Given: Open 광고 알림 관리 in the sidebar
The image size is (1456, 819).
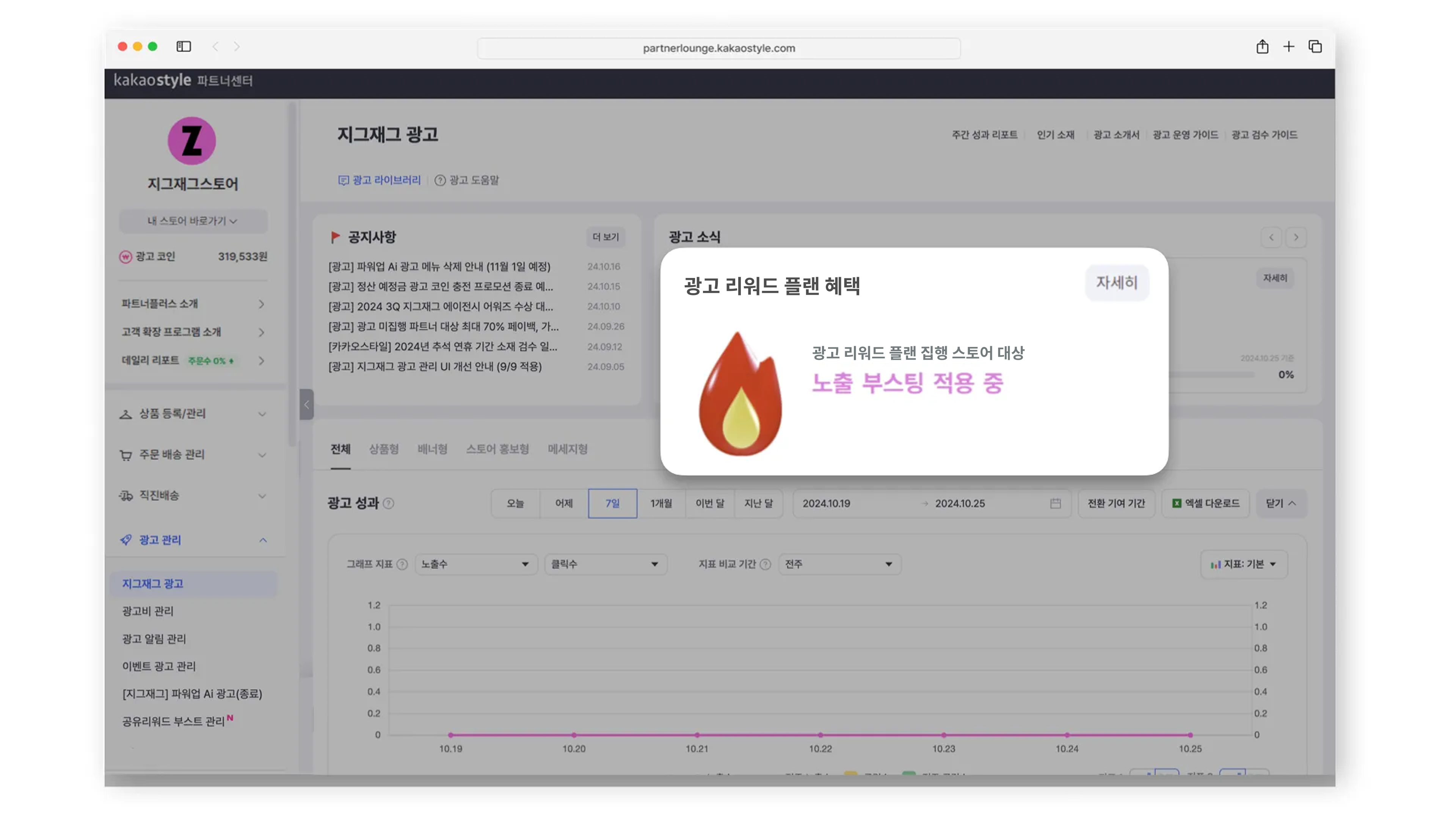Looking at the screenshot, I should [154, 639].
